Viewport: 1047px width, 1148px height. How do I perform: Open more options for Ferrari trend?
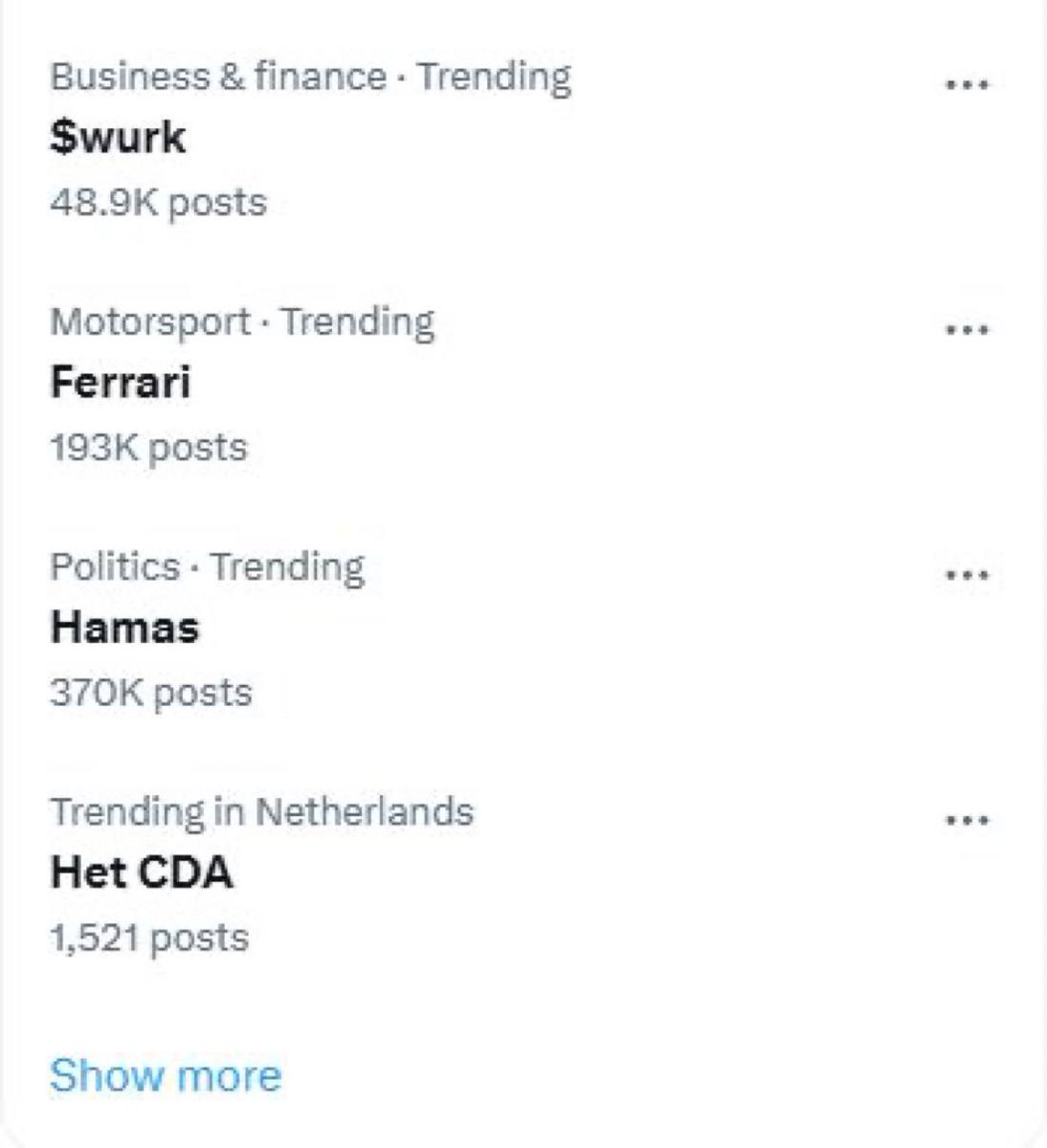[x=966, y=330]
